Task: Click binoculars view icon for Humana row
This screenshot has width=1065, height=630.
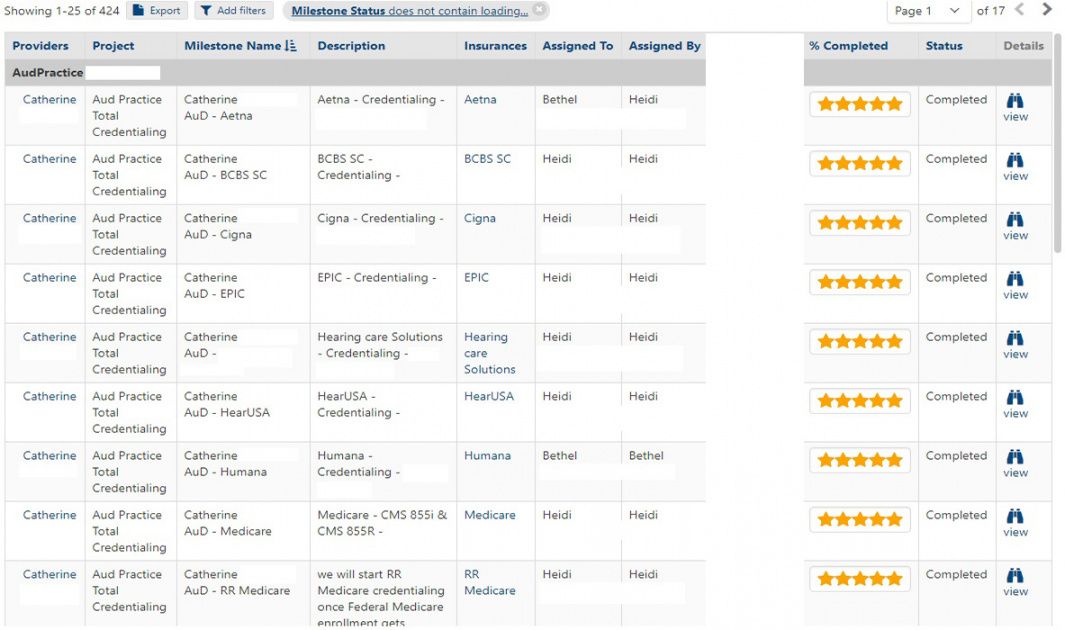Action: click(1015, 457)
